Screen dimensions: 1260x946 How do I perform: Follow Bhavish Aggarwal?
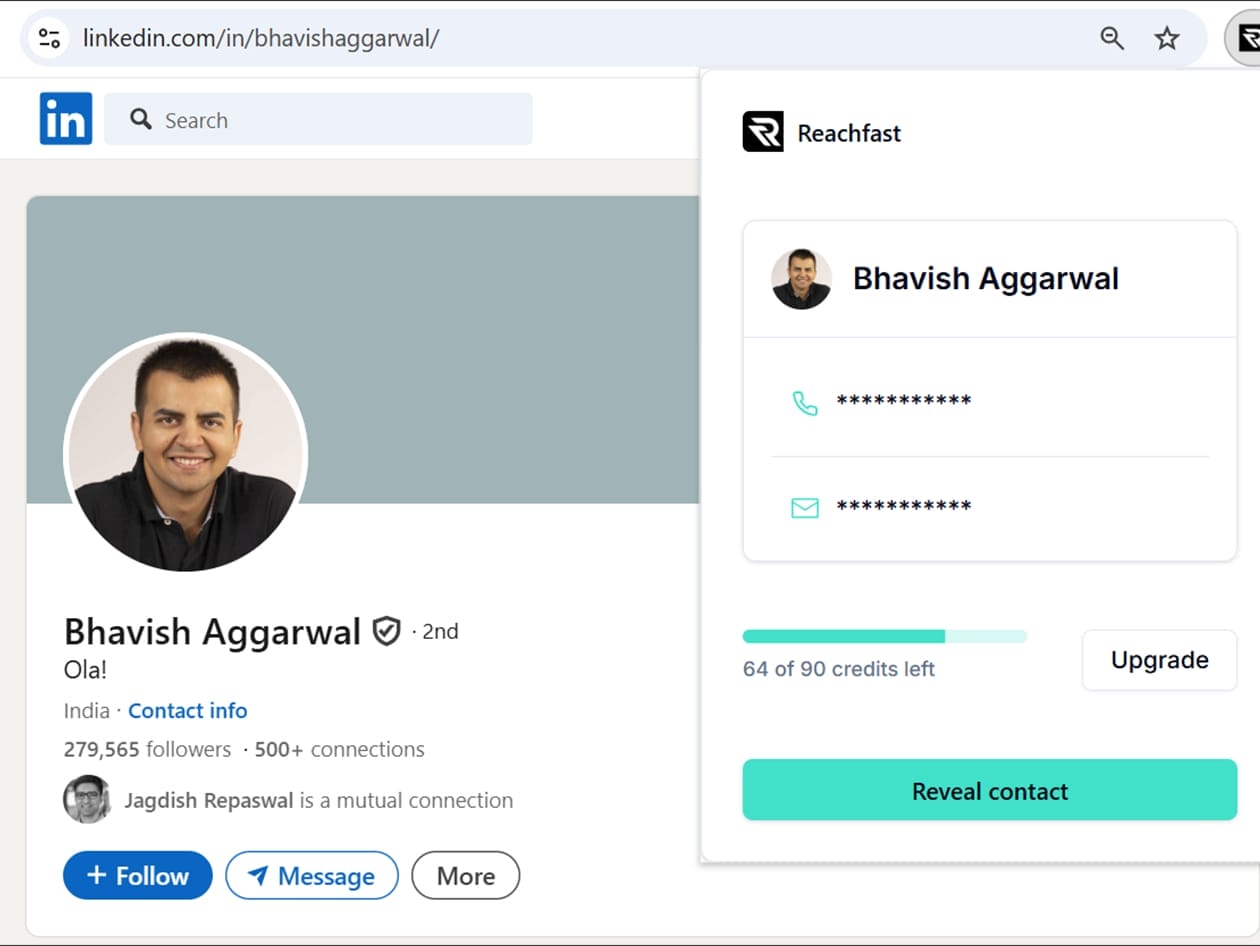pos(138,876)
